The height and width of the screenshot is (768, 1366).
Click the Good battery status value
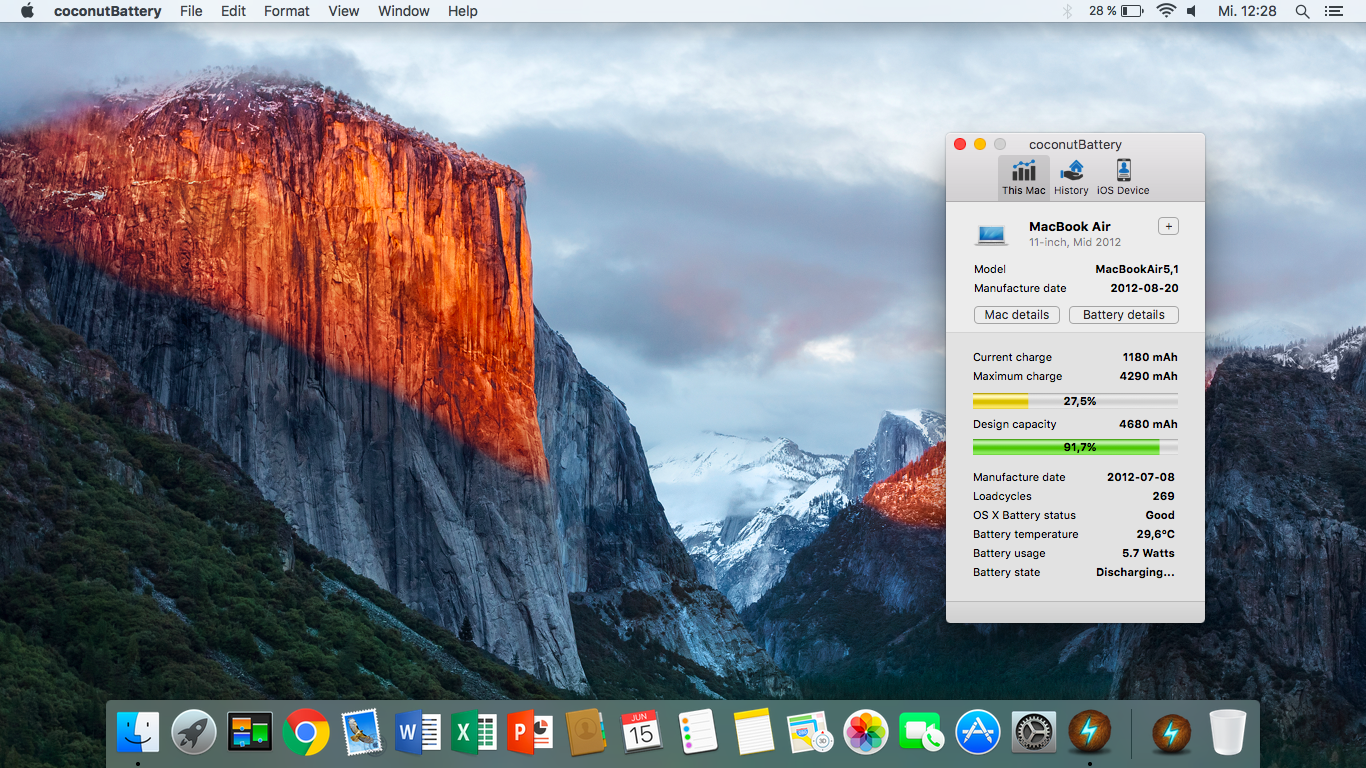(x=1160, y=515)
